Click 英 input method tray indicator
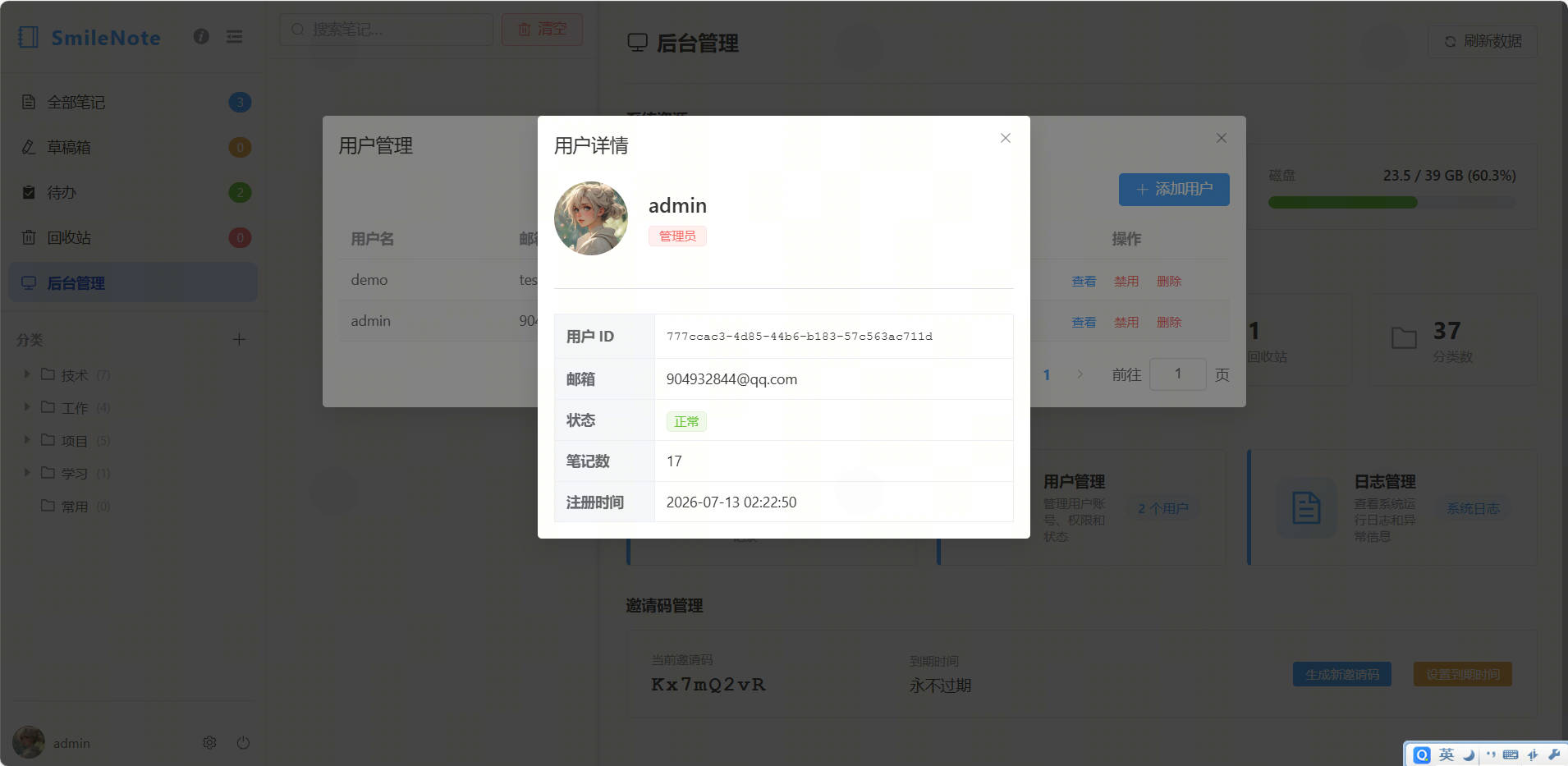The width and height of the screenshot is (1568, 766). [x=1447, y=755]
